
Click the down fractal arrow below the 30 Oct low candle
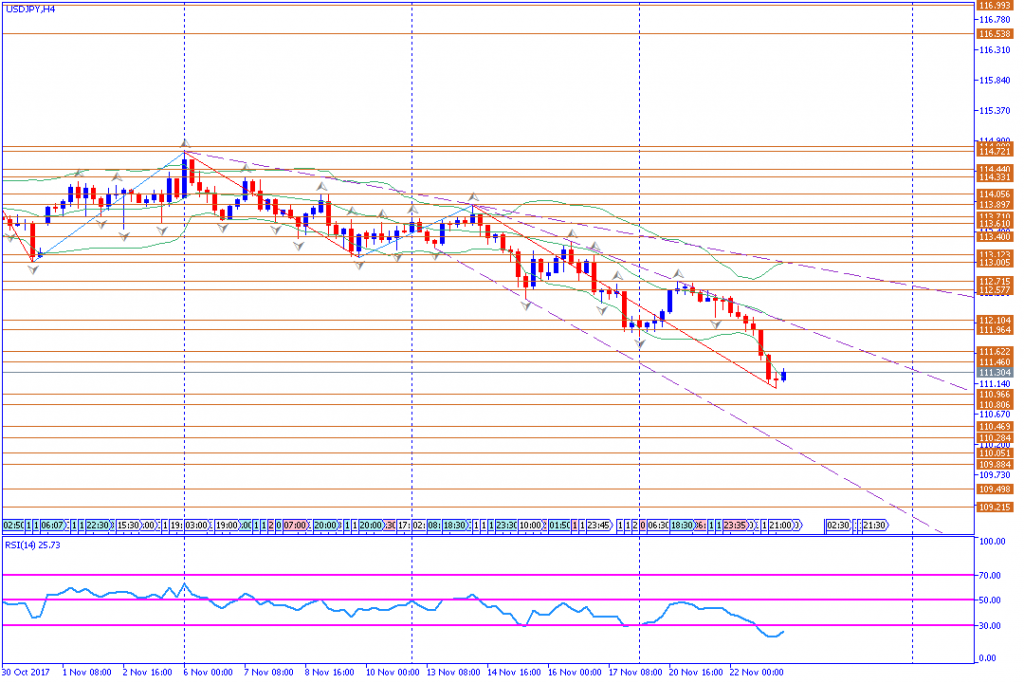(32, 267)
